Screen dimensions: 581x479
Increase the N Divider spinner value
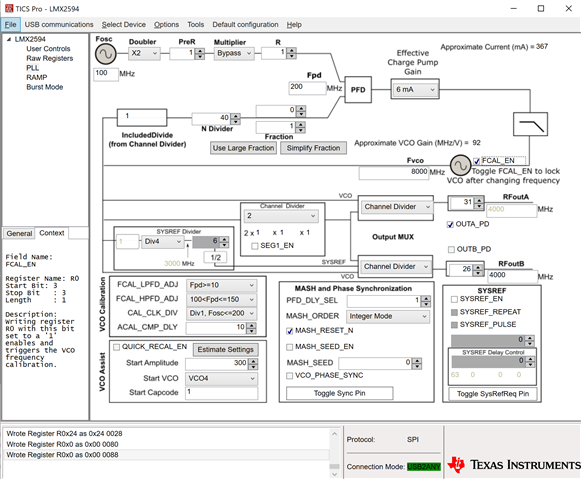235,116
